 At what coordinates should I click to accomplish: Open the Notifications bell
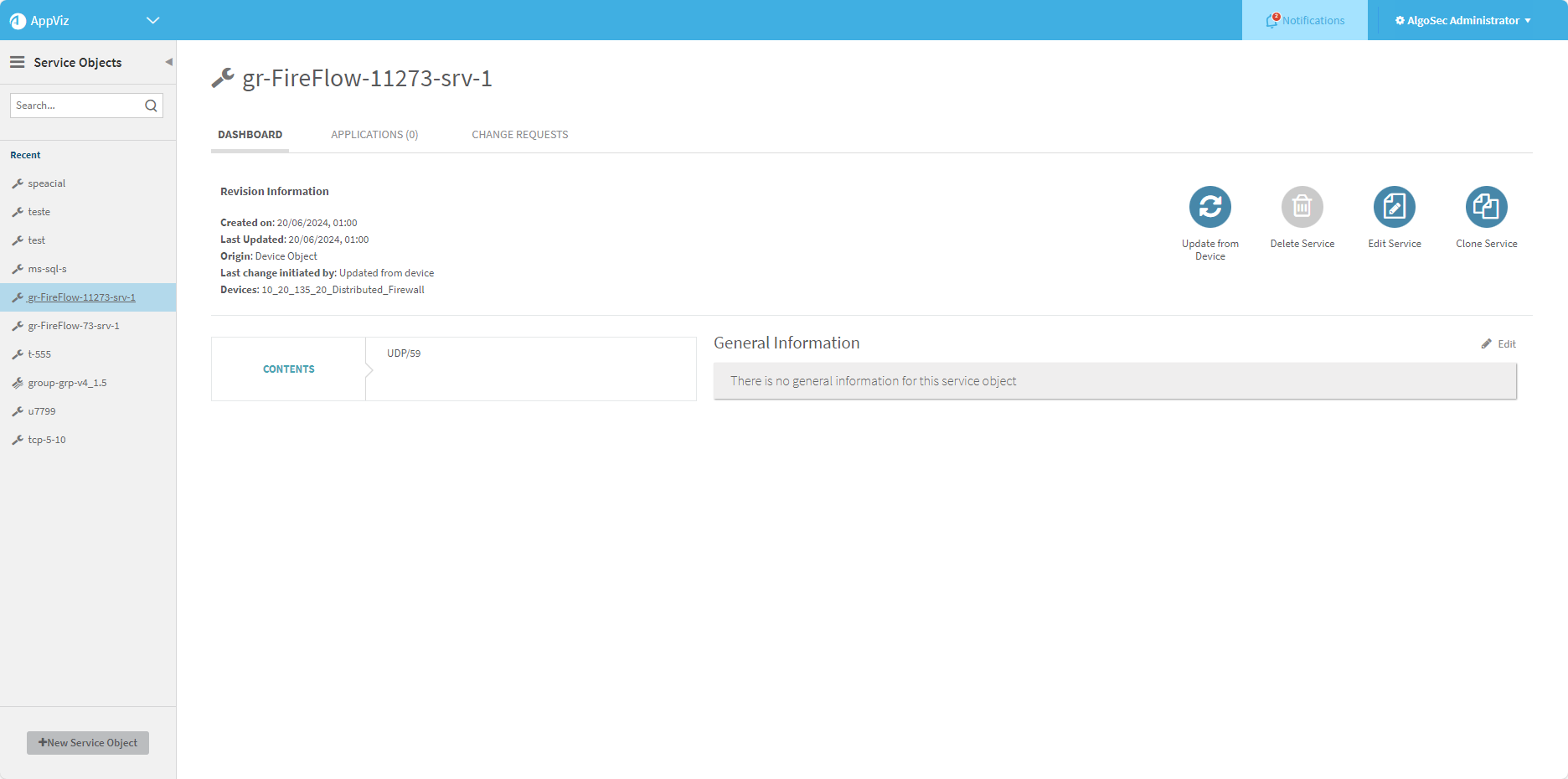click(x=1272, y=21)
